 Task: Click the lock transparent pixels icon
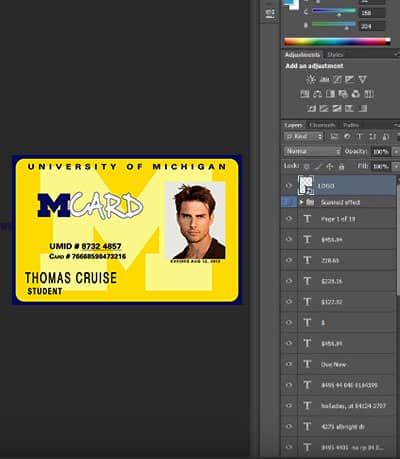pyautogui.click(x=306, y=166)
